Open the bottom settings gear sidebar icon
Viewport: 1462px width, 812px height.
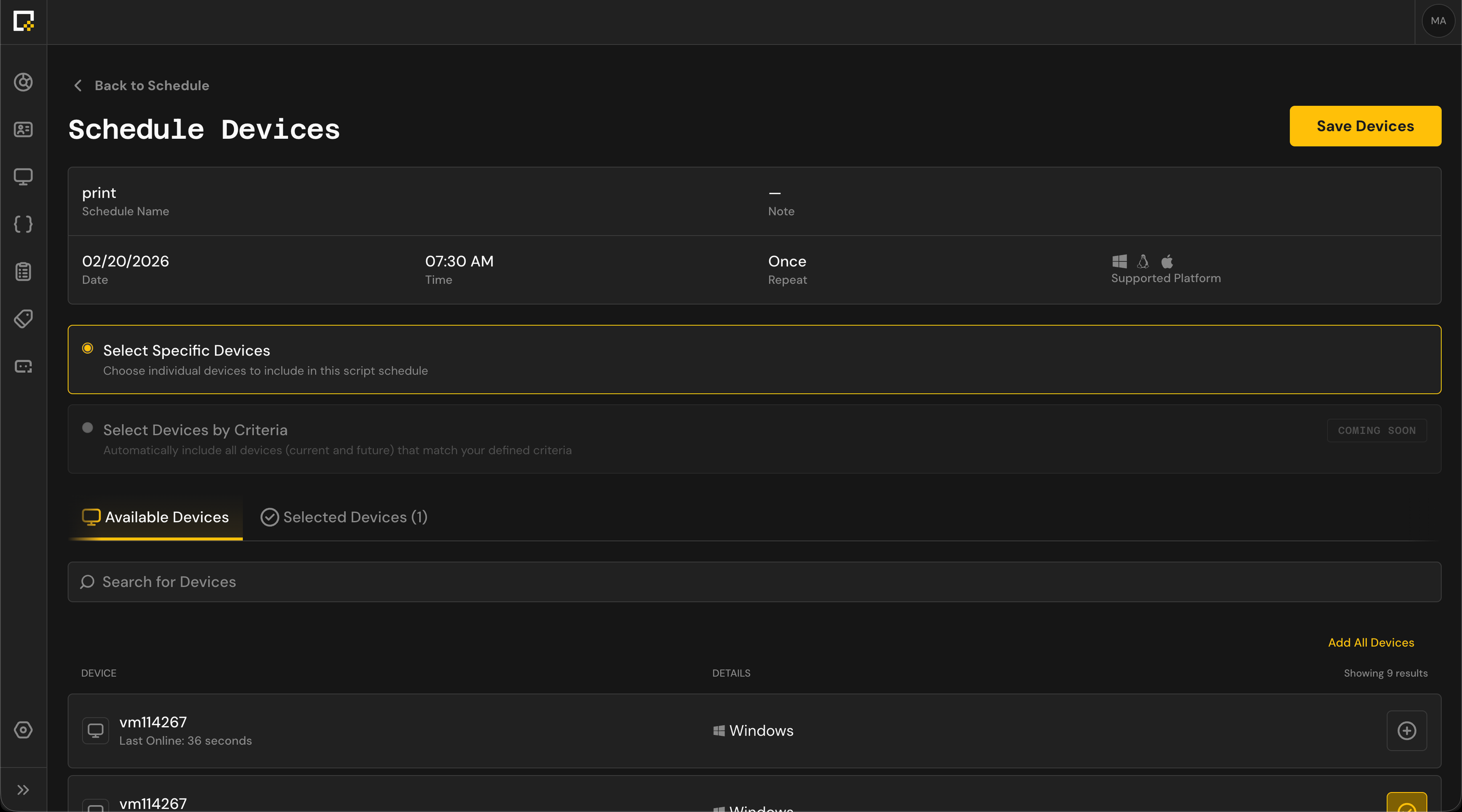click(x=23, y=730)
